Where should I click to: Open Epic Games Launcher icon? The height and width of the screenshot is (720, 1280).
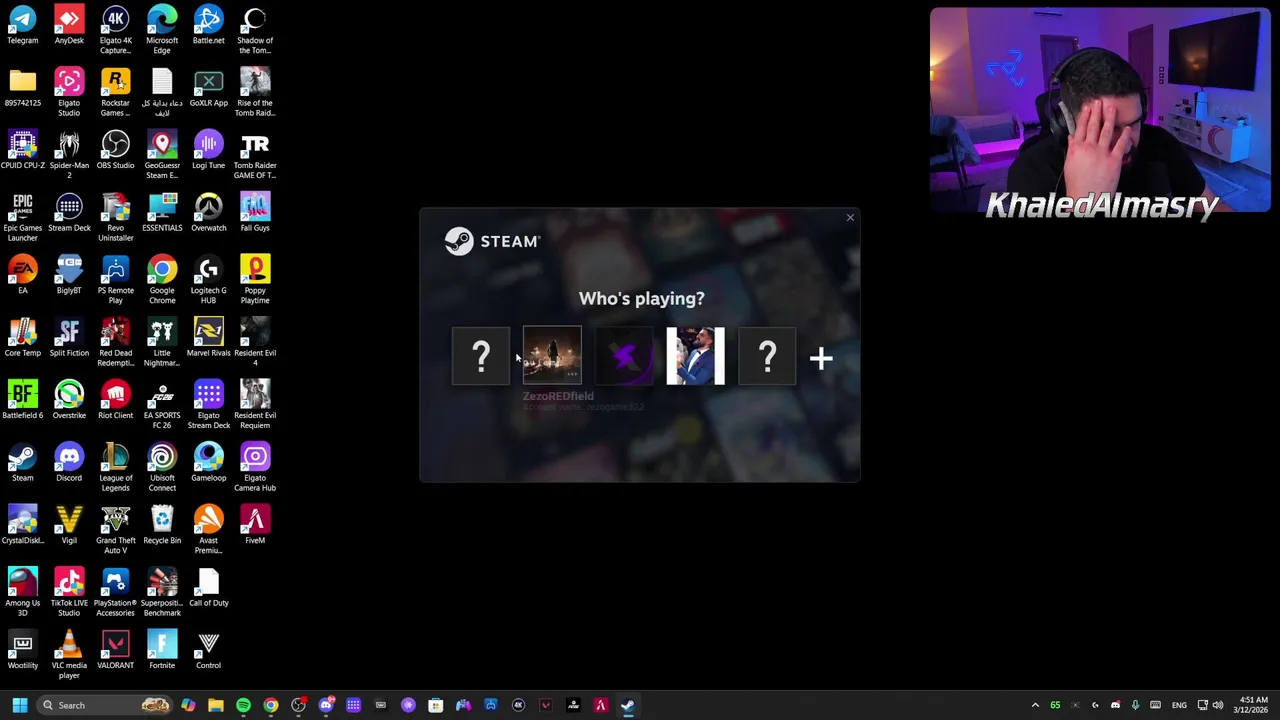pyautogui.click(x=22, y=217)
